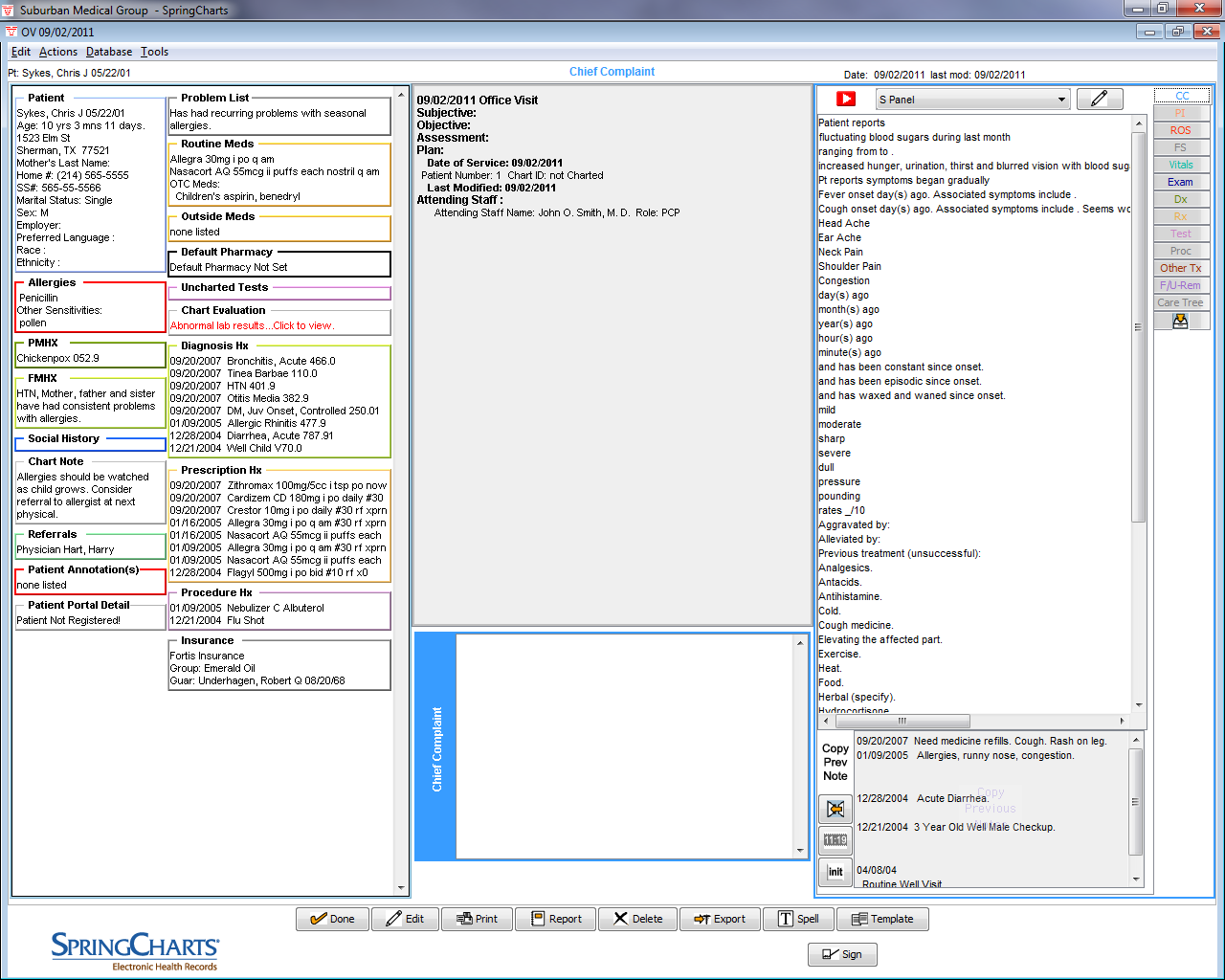This screenshot has width=1225, height=980.
Task: Open the Vitals tab
Action: click(1182, 165)
